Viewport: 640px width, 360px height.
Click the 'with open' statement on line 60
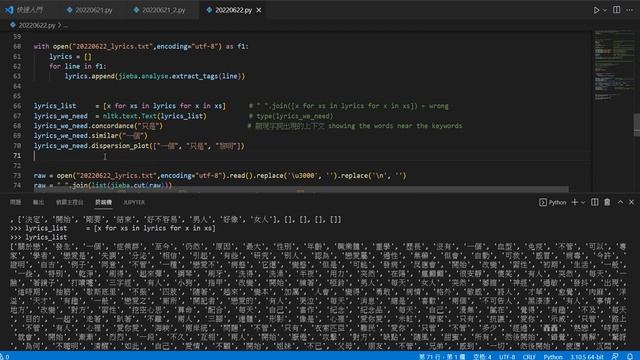[x=141, y=46]
